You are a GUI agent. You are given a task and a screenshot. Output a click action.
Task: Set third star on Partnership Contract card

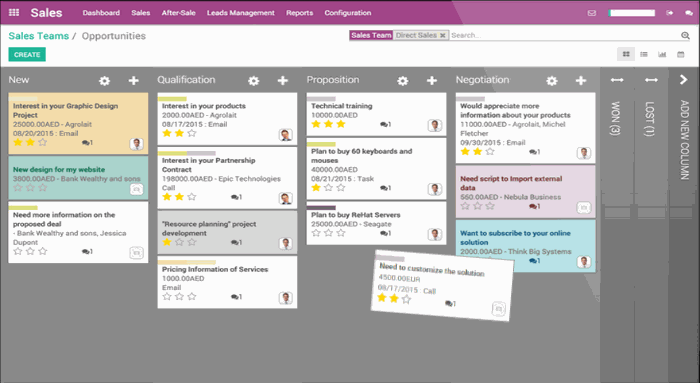[192, 197]
